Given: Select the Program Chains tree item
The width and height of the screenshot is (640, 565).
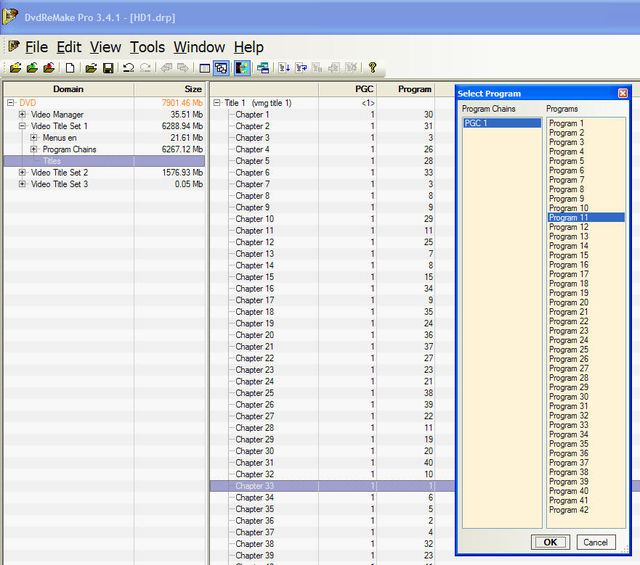Looking at the screenshot, I should (x=69, y=149).
